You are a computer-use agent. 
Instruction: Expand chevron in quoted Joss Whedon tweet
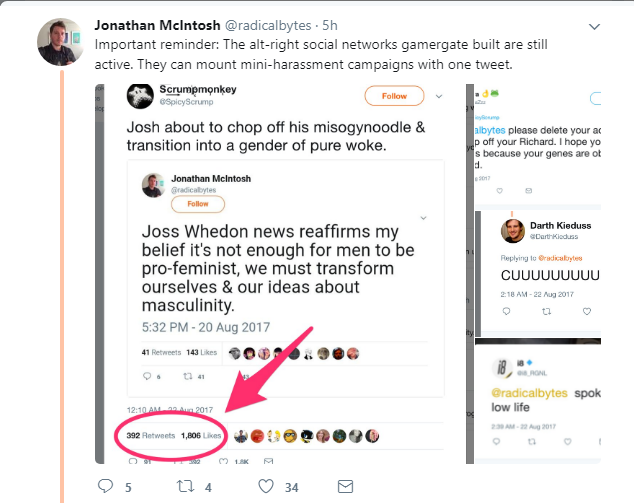(x=423, y=218)
